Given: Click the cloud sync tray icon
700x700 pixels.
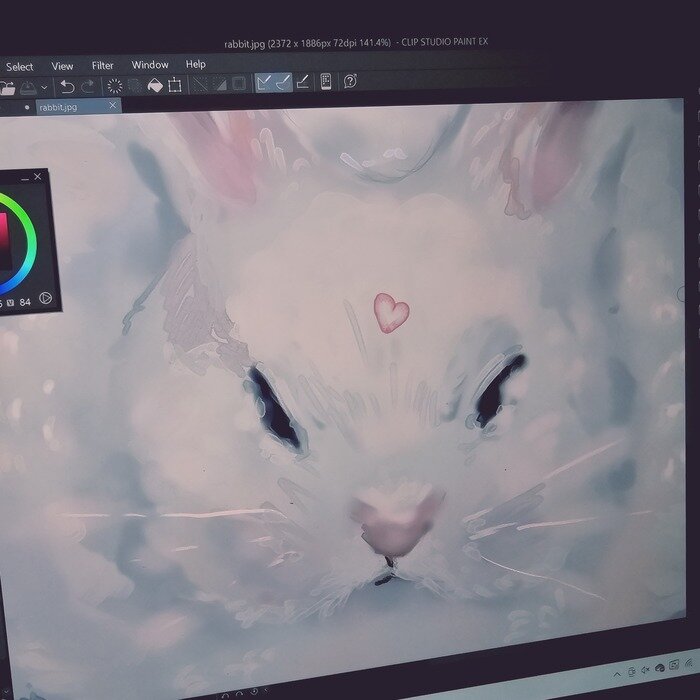Looking at the screenshot, I should (x=660, y=668).
